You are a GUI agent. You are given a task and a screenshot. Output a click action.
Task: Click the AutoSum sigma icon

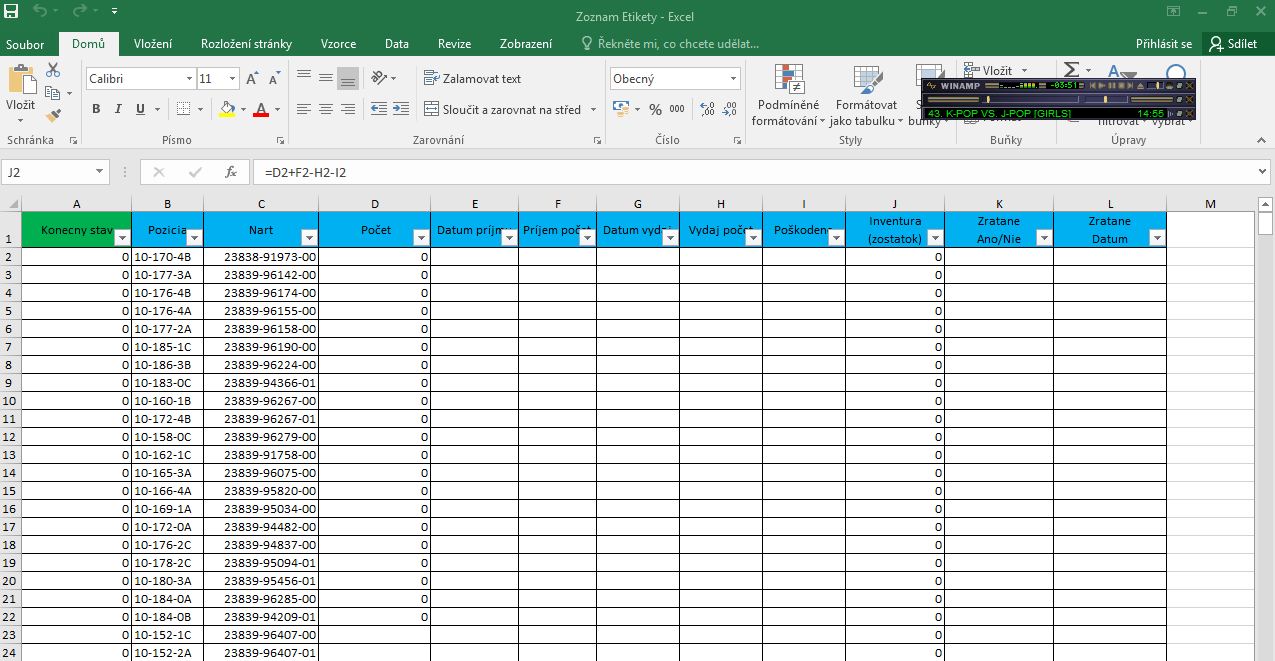[1071, 70]
